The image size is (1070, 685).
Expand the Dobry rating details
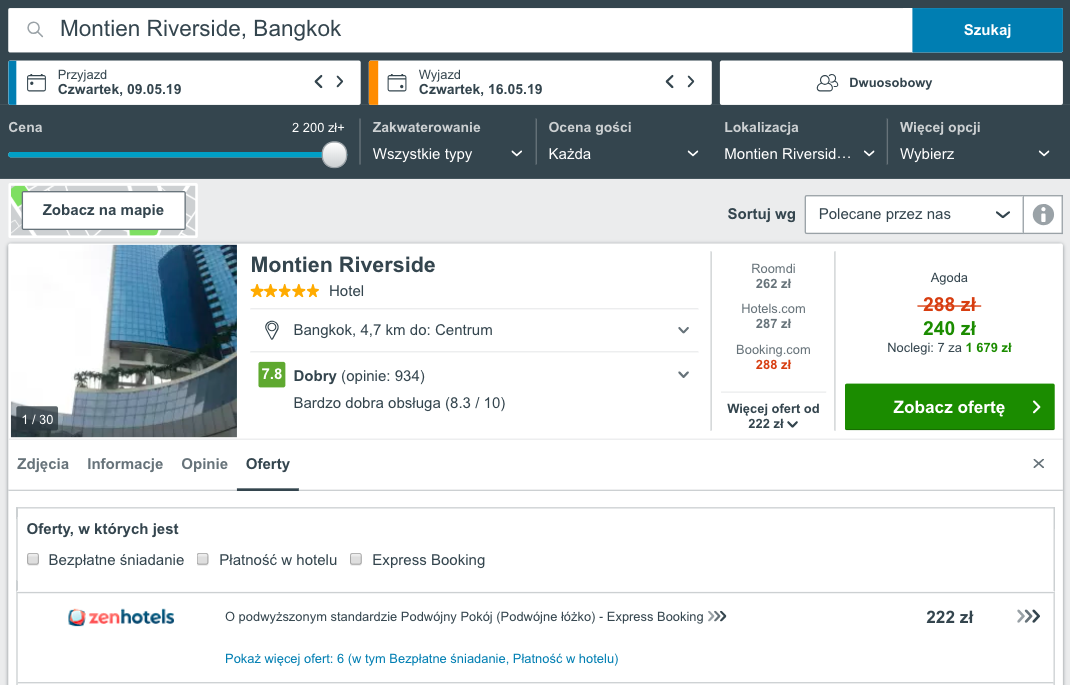click(683, 375)
